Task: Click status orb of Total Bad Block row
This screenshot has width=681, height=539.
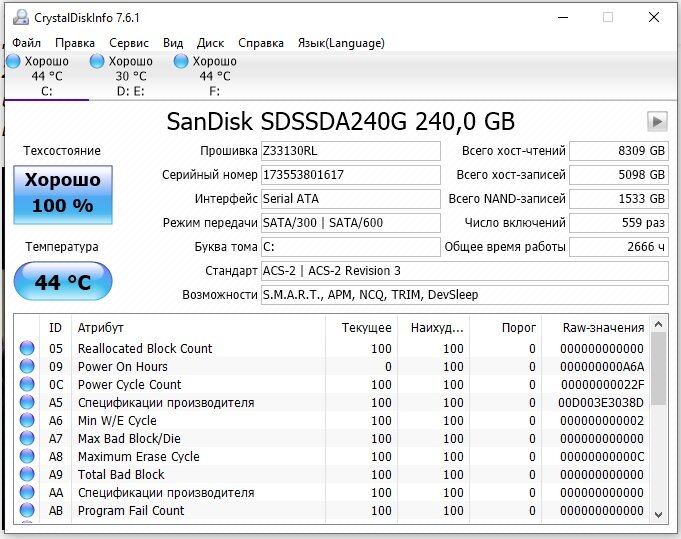Action: click(27, 474)
